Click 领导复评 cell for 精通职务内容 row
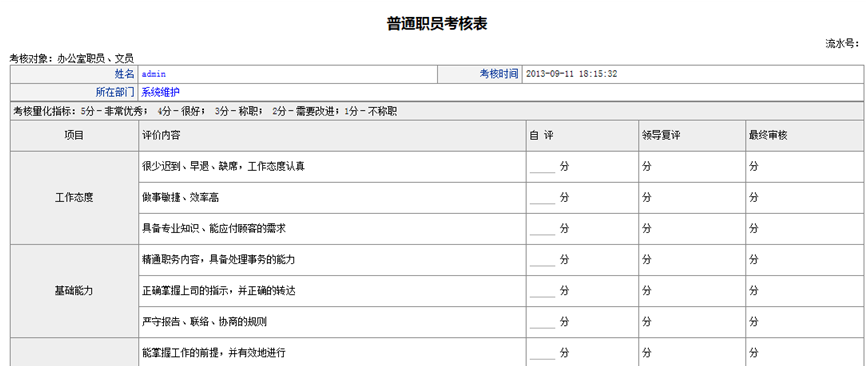 pos(692,260)
